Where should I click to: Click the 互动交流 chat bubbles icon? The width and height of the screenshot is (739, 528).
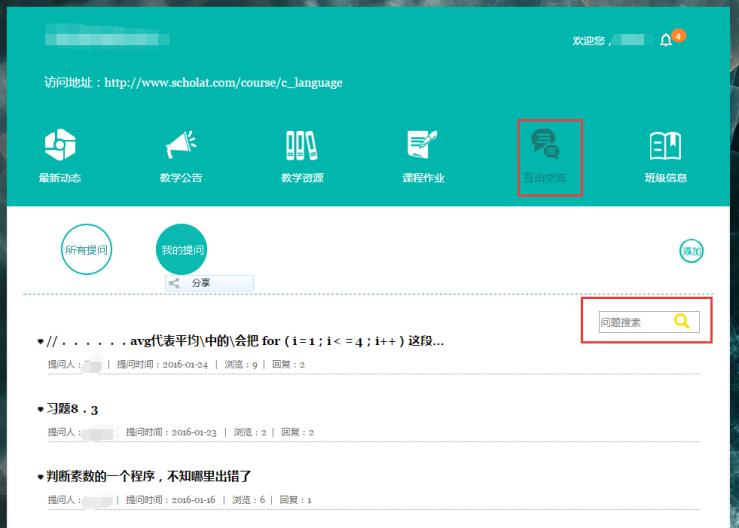[545, 146]
